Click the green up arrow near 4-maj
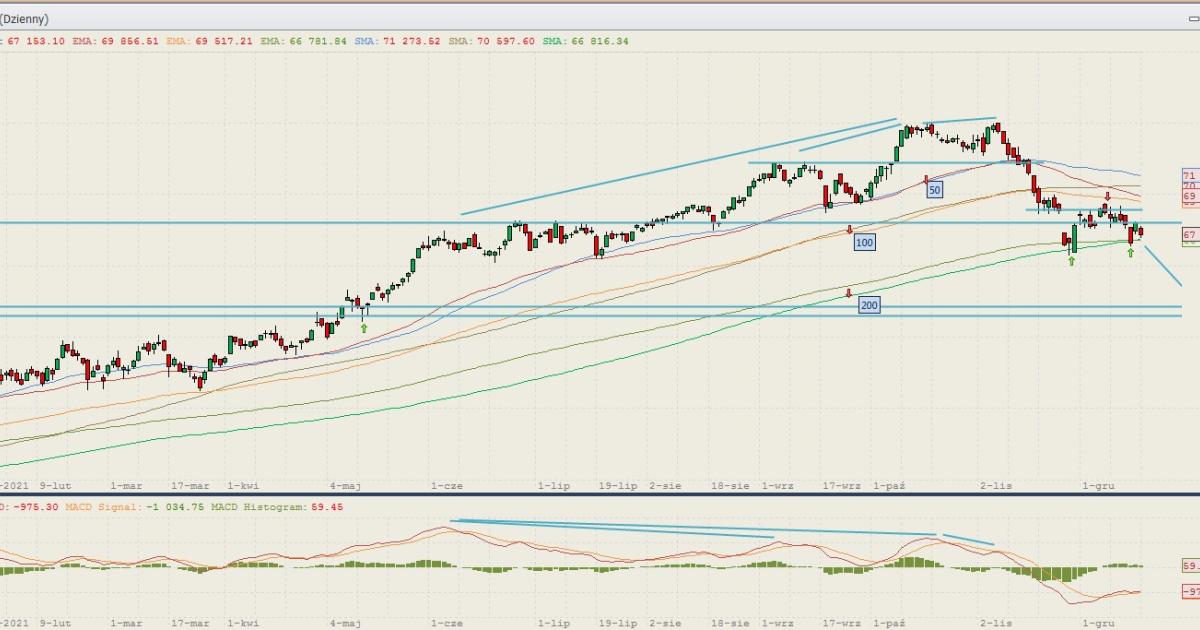The height and width of the screenshot is (630, 1200). pos(364,327)
